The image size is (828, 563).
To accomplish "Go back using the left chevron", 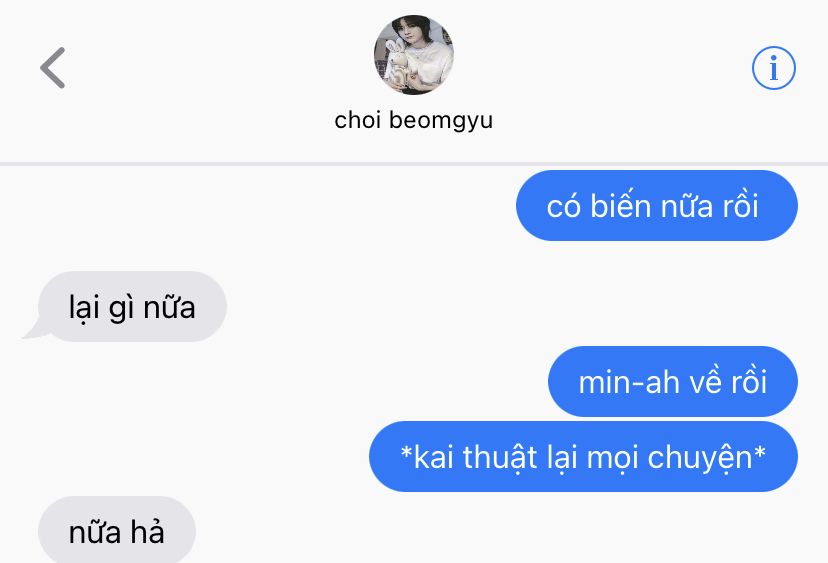I will 52,68.
